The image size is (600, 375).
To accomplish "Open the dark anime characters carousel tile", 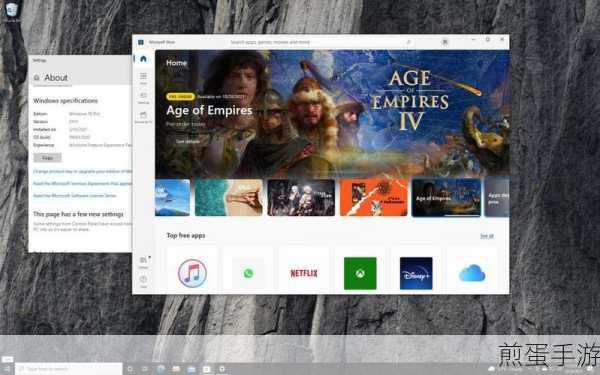I will point(301,197).
